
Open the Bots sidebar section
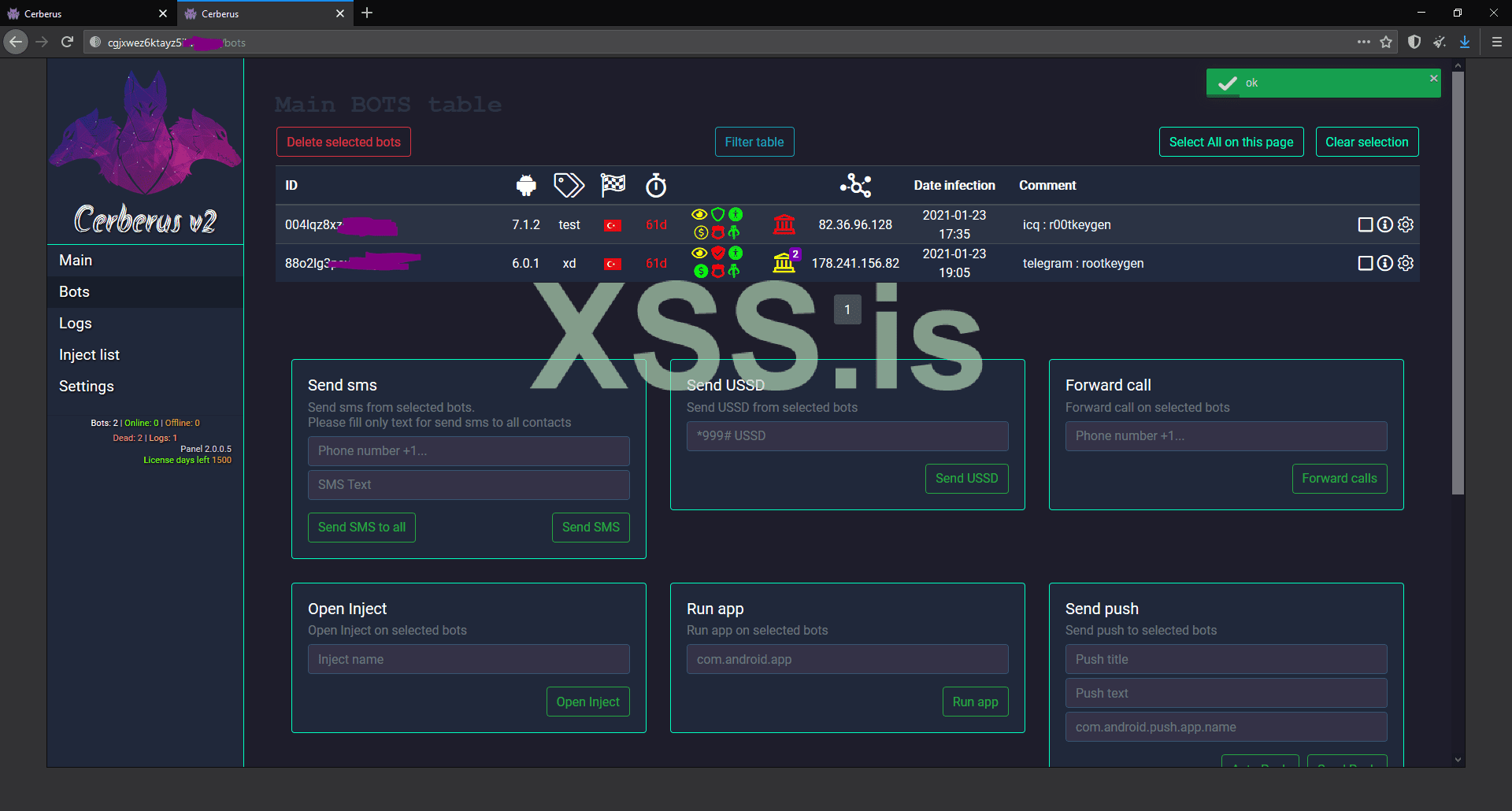click(x=146, y=292)
